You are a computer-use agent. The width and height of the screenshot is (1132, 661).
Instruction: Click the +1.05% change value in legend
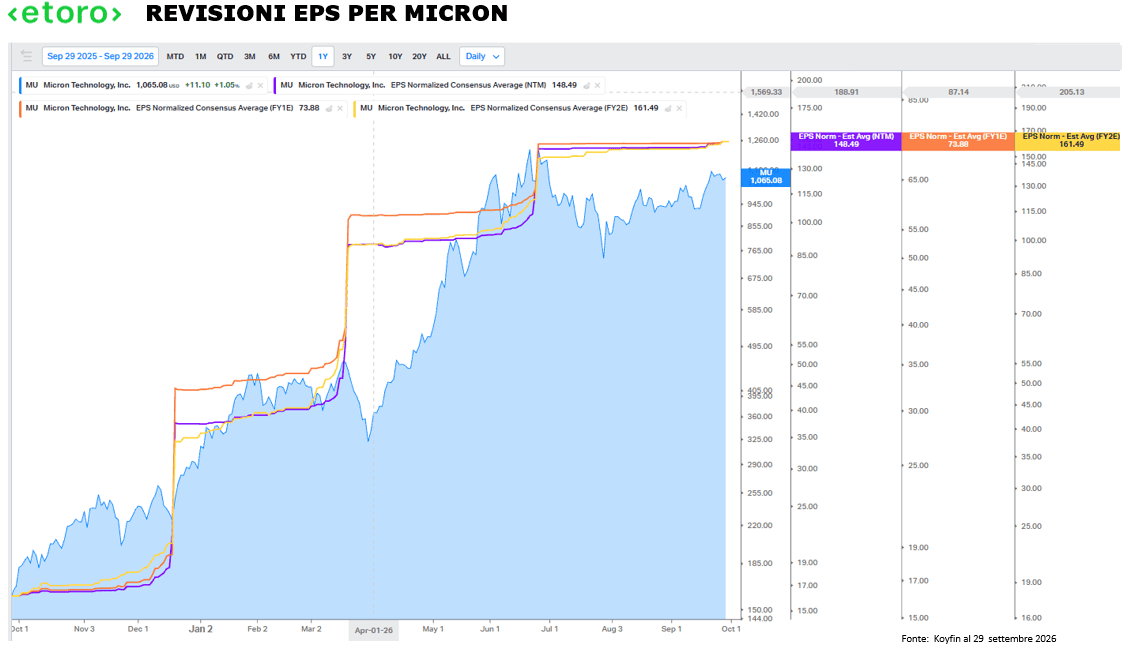227,85
